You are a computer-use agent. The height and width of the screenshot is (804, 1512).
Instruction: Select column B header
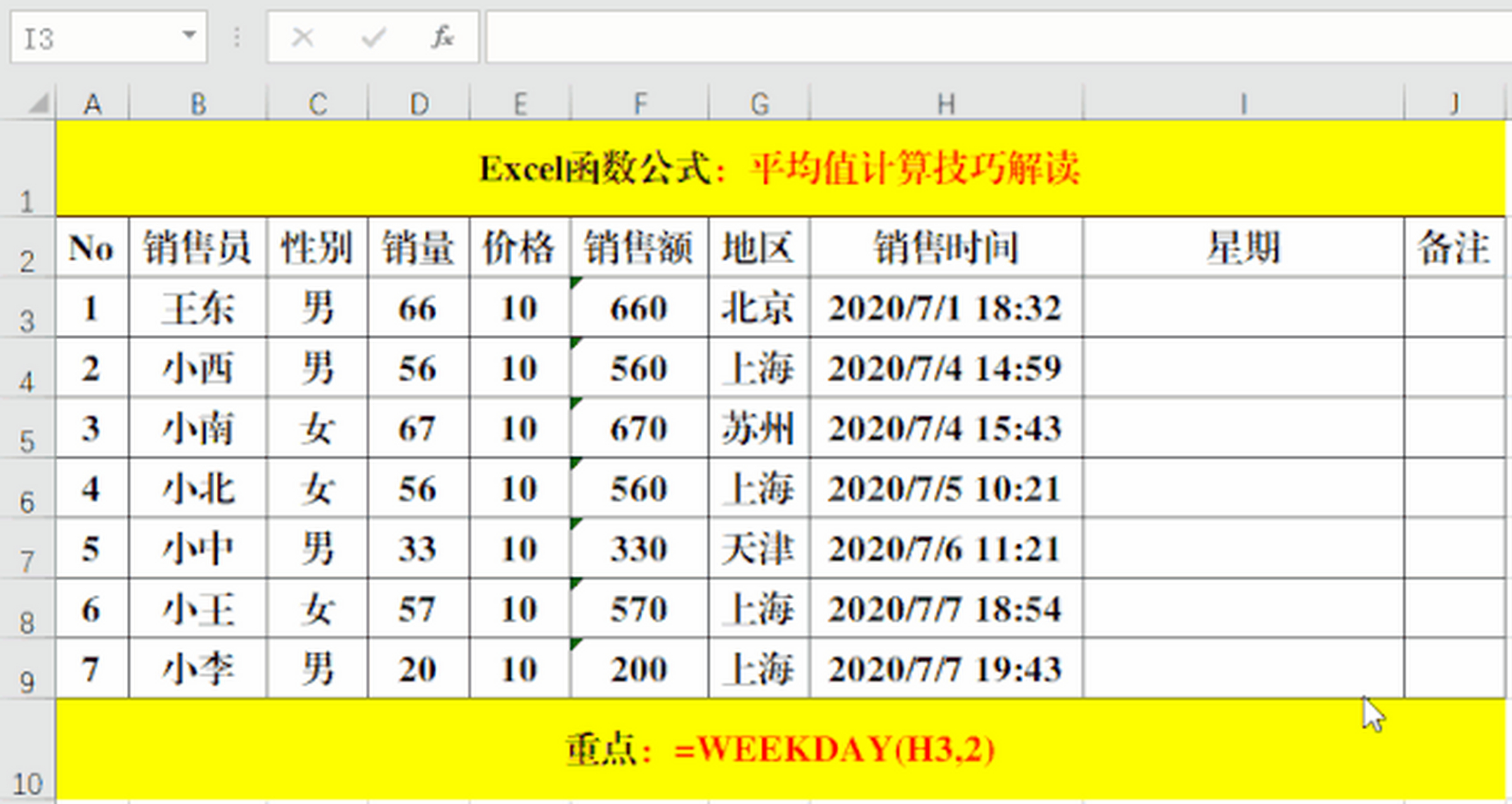(x=198, y=104)
